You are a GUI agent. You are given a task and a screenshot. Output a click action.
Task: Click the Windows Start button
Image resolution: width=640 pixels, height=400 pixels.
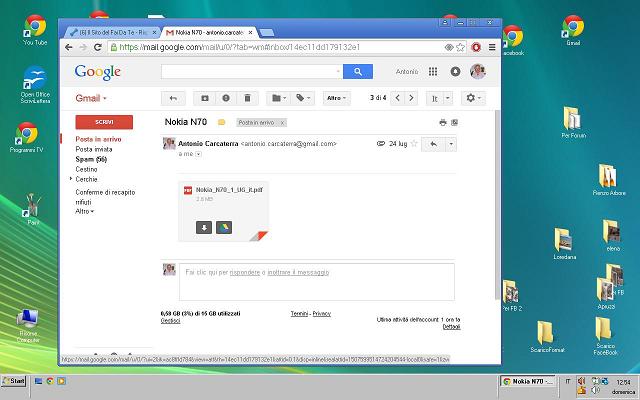[14, 382]
